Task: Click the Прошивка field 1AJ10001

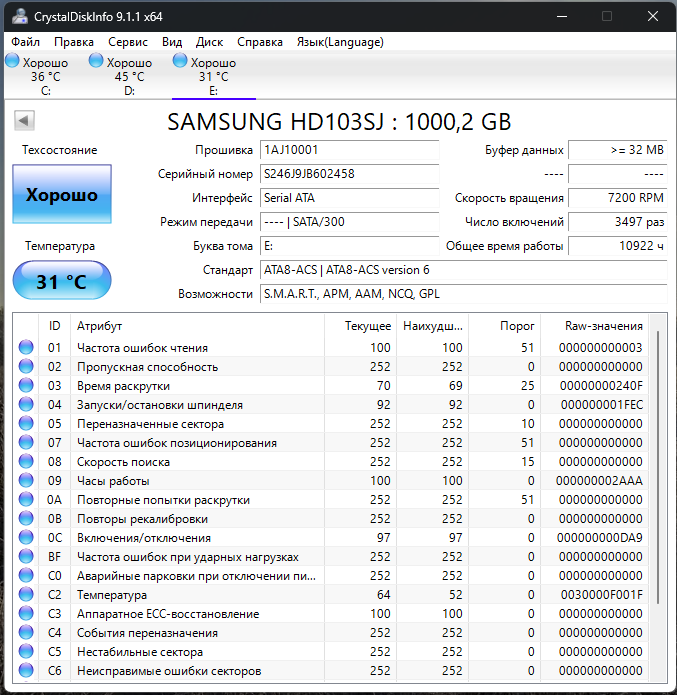Action: [x=349, y=150]
